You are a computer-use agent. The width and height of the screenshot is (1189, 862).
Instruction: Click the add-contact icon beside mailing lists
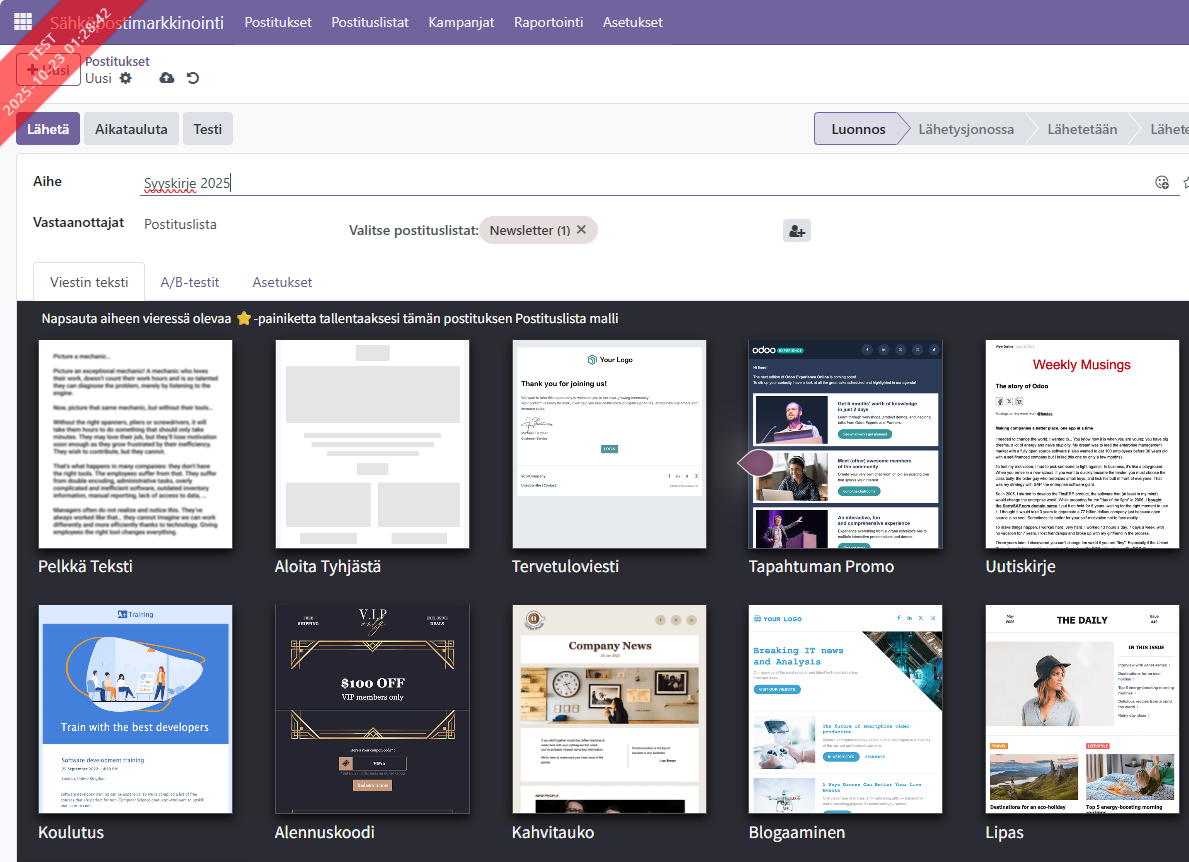[x=796, y=231]
